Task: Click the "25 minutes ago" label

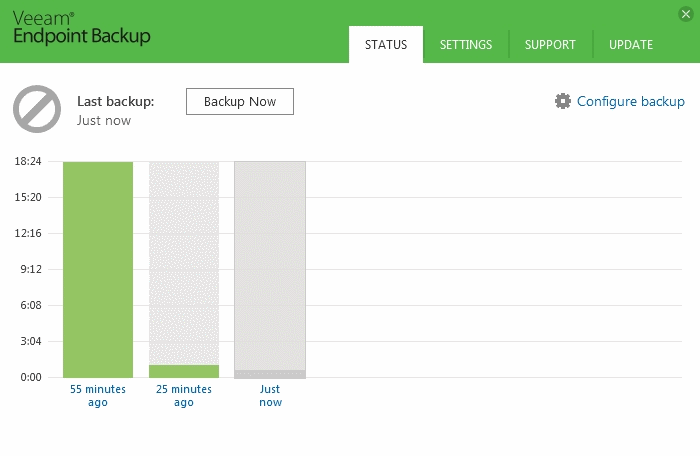Action: pos(184,395)
